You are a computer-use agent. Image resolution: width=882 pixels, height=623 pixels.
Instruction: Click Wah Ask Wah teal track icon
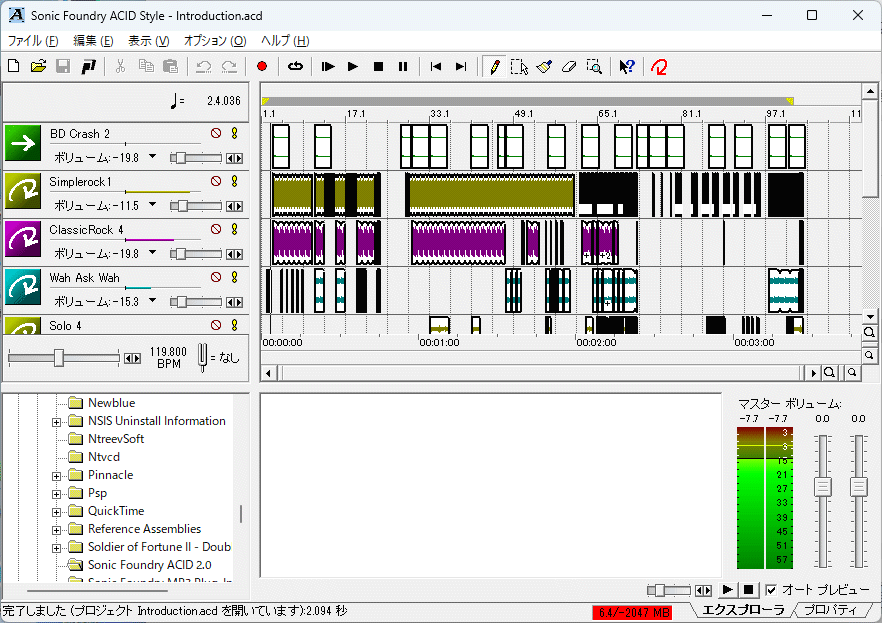tap(23, 287)
